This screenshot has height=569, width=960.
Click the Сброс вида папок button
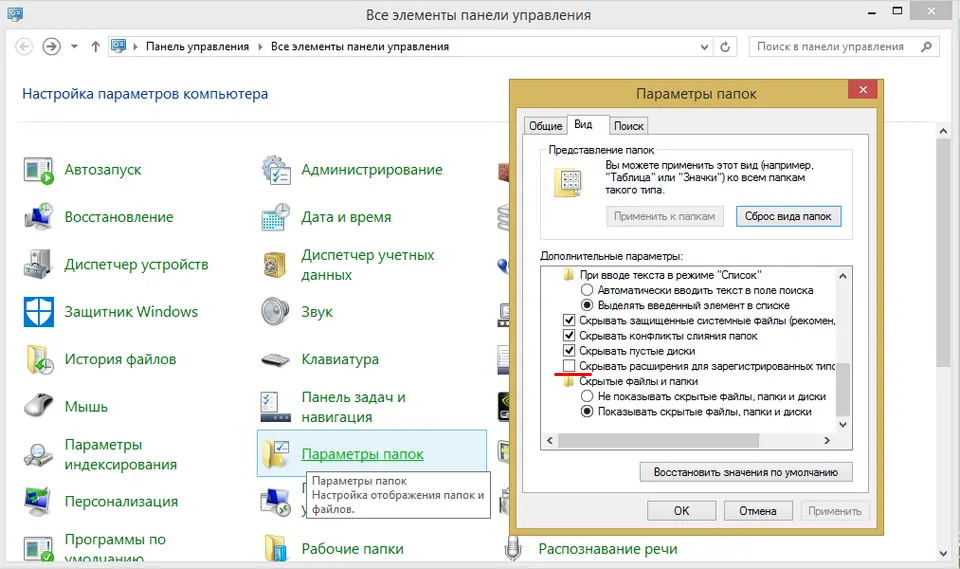tap(788, 216)
